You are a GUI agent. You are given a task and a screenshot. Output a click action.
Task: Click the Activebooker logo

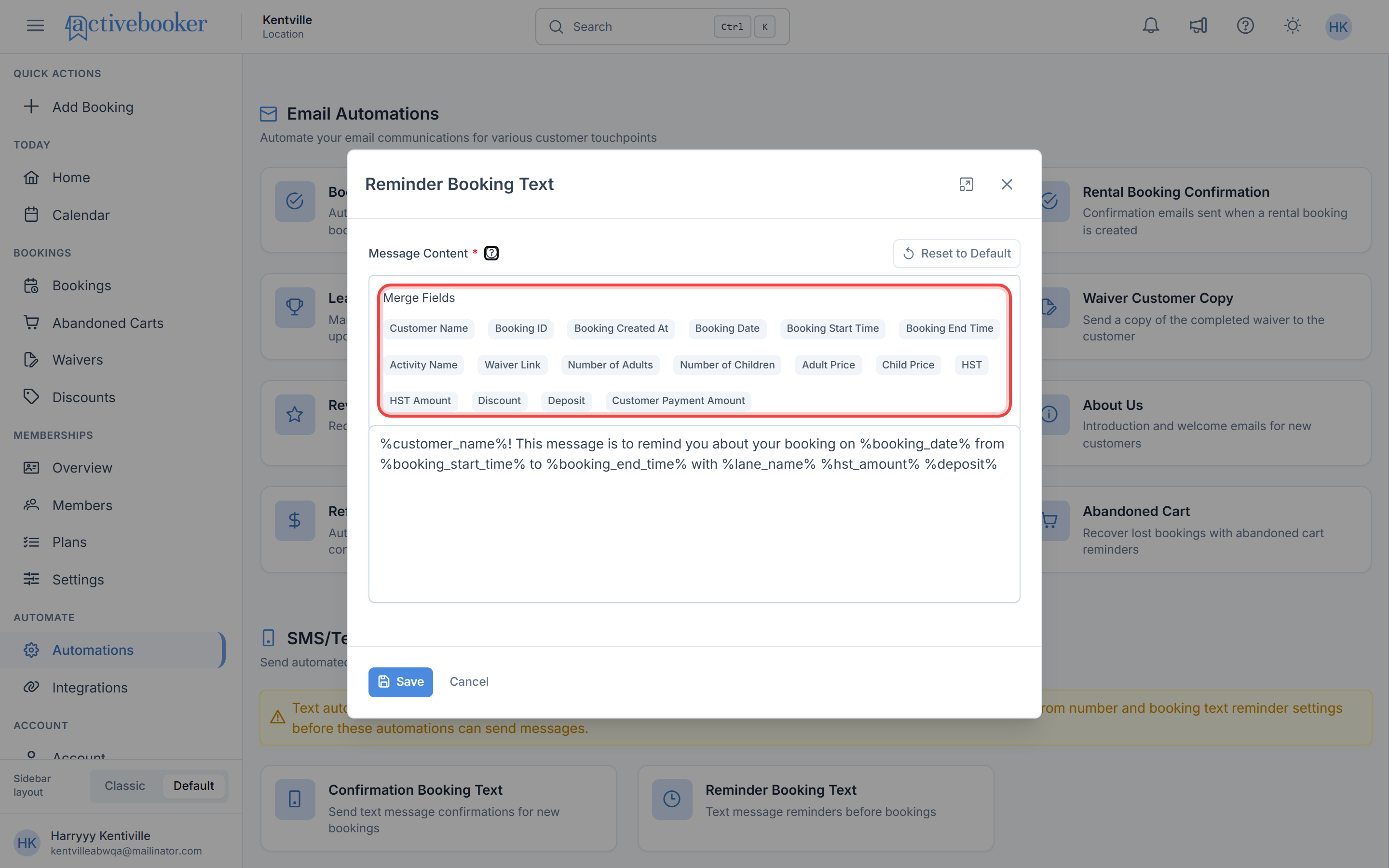pyautogui.click(x=136, y=26)
